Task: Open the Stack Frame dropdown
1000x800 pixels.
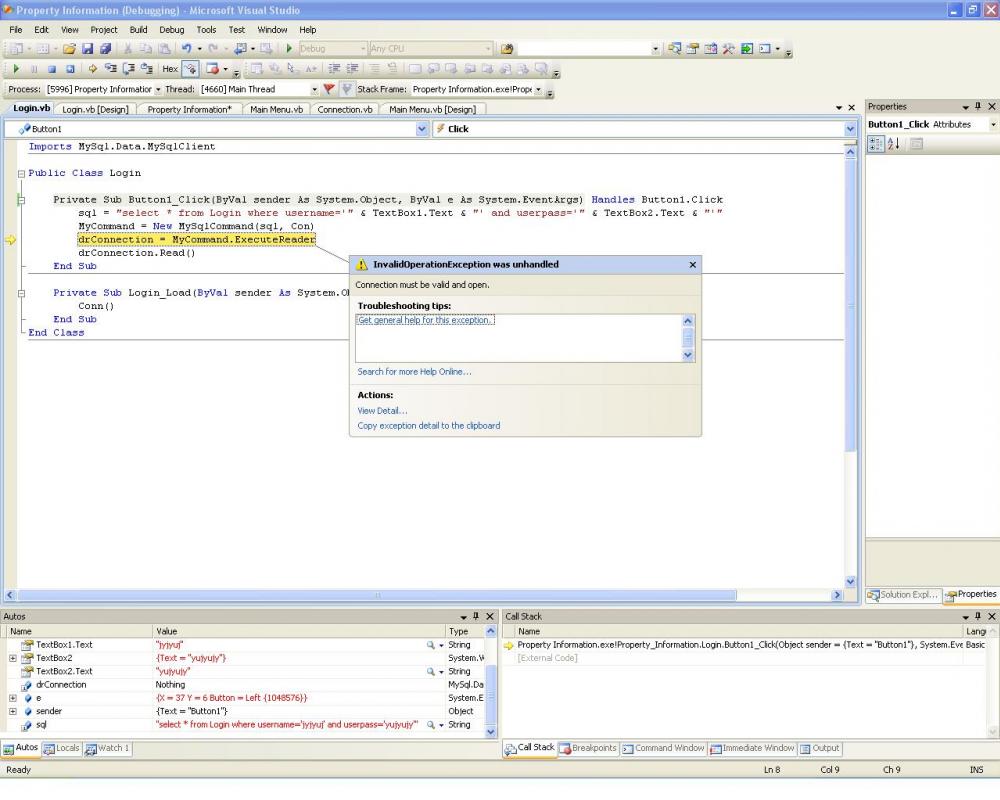Action: (539, 89)
